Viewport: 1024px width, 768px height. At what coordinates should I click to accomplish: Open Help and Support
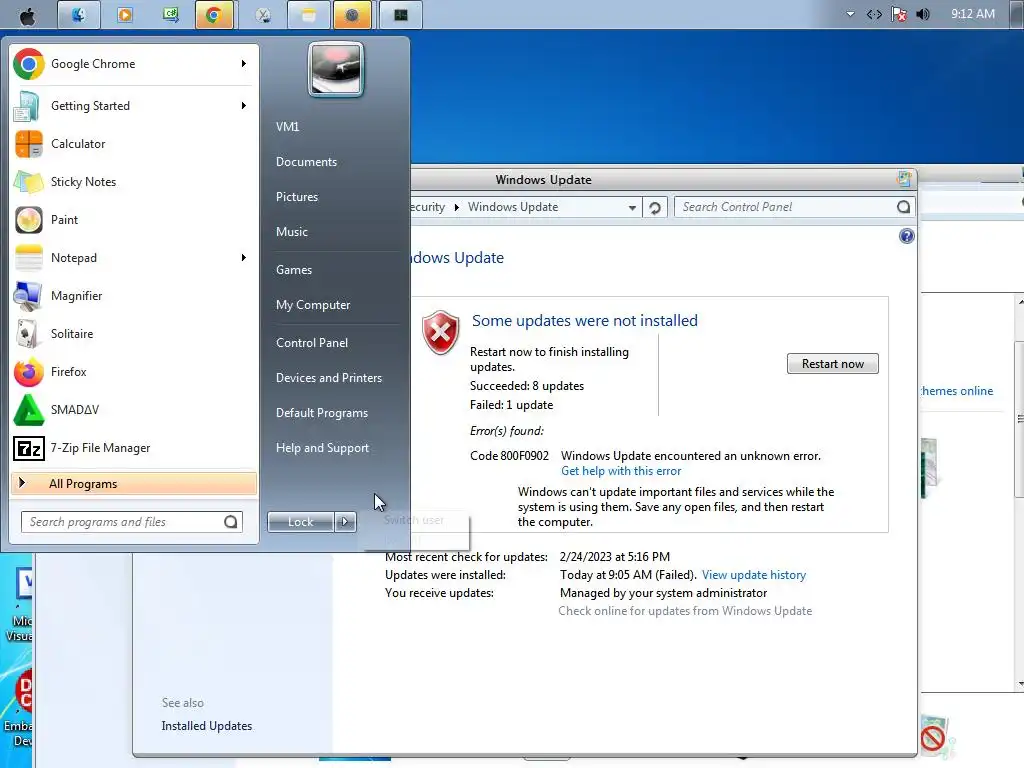322,448
